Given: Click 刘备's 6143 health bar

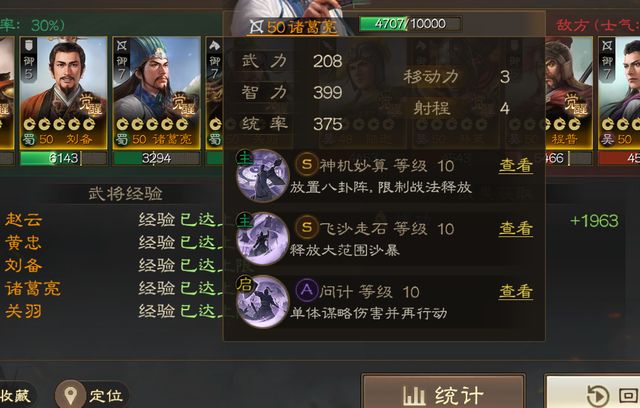Looking at the screenshot, I should click(x=63, y=158).
